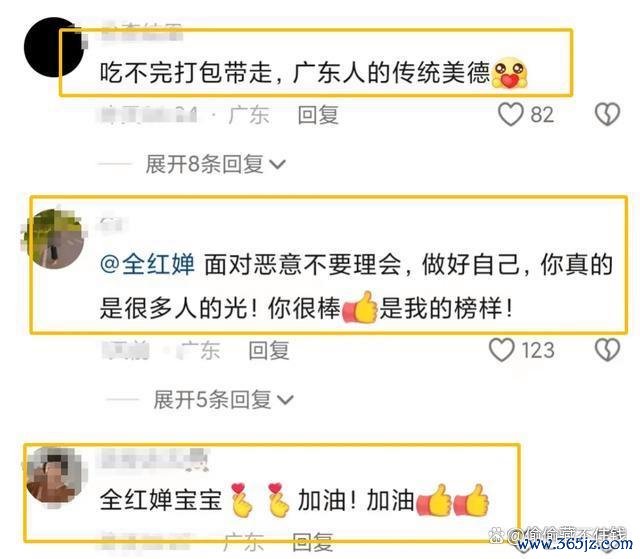
Task: Open the green avatar of second commenter
Action: pyautogui.click(x=55, y=238)
